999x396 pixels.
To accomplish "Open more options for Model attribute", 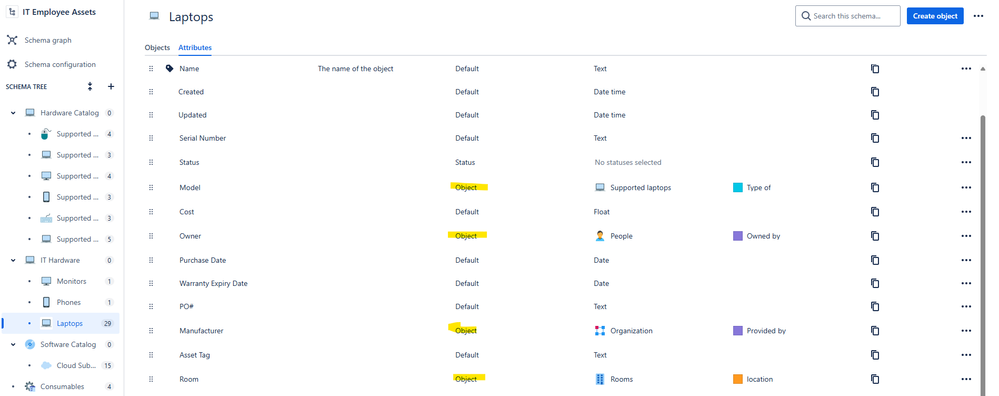I will (966, 188).
